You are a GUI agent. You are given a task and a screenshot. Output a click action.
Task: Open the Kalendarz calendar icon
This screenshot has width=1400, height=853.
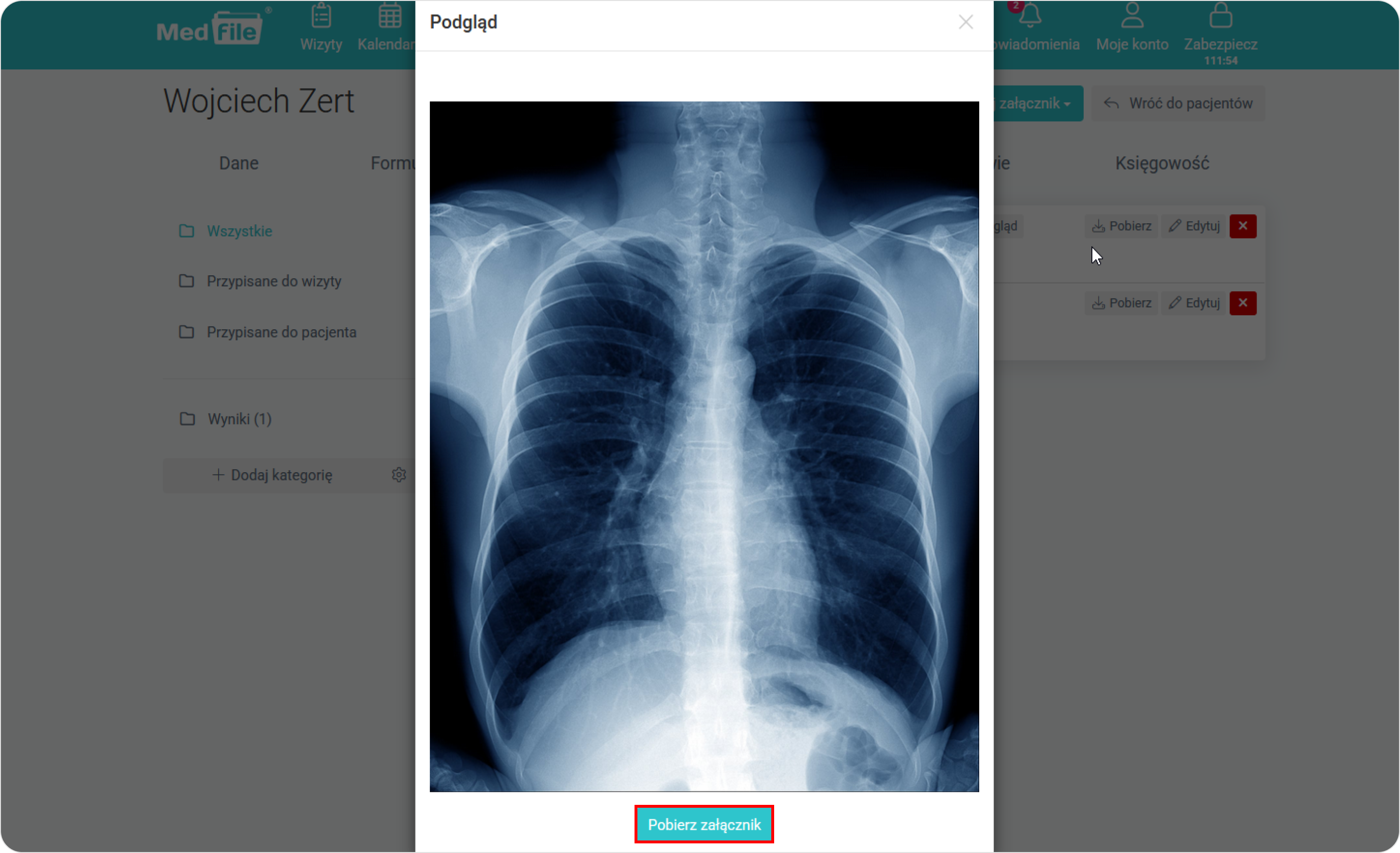(390, 16)
